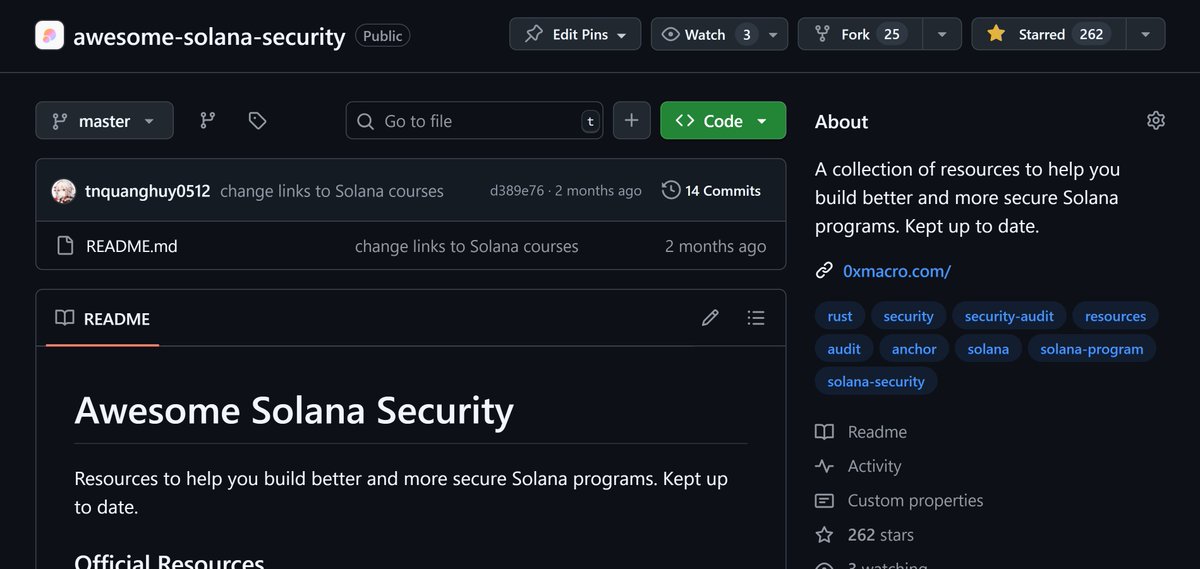This screenshot has width=1200, height=569.
Task: Click commit message beside tnquanghuy0512
Action: click(x=331, y=191)
